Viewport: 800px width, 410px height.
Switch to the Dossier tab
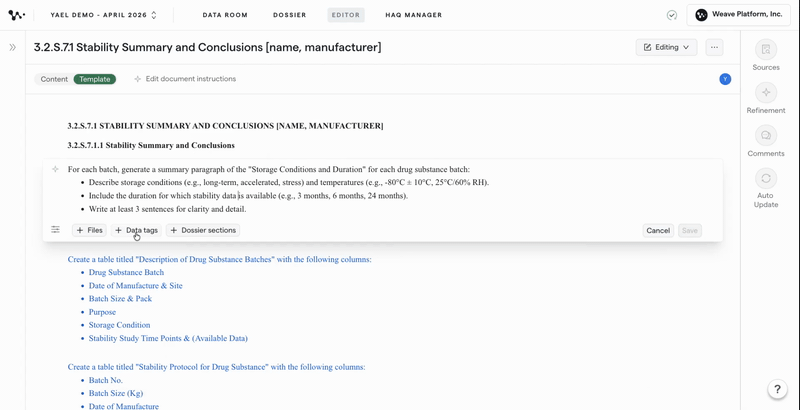click(x=290, y=15)
